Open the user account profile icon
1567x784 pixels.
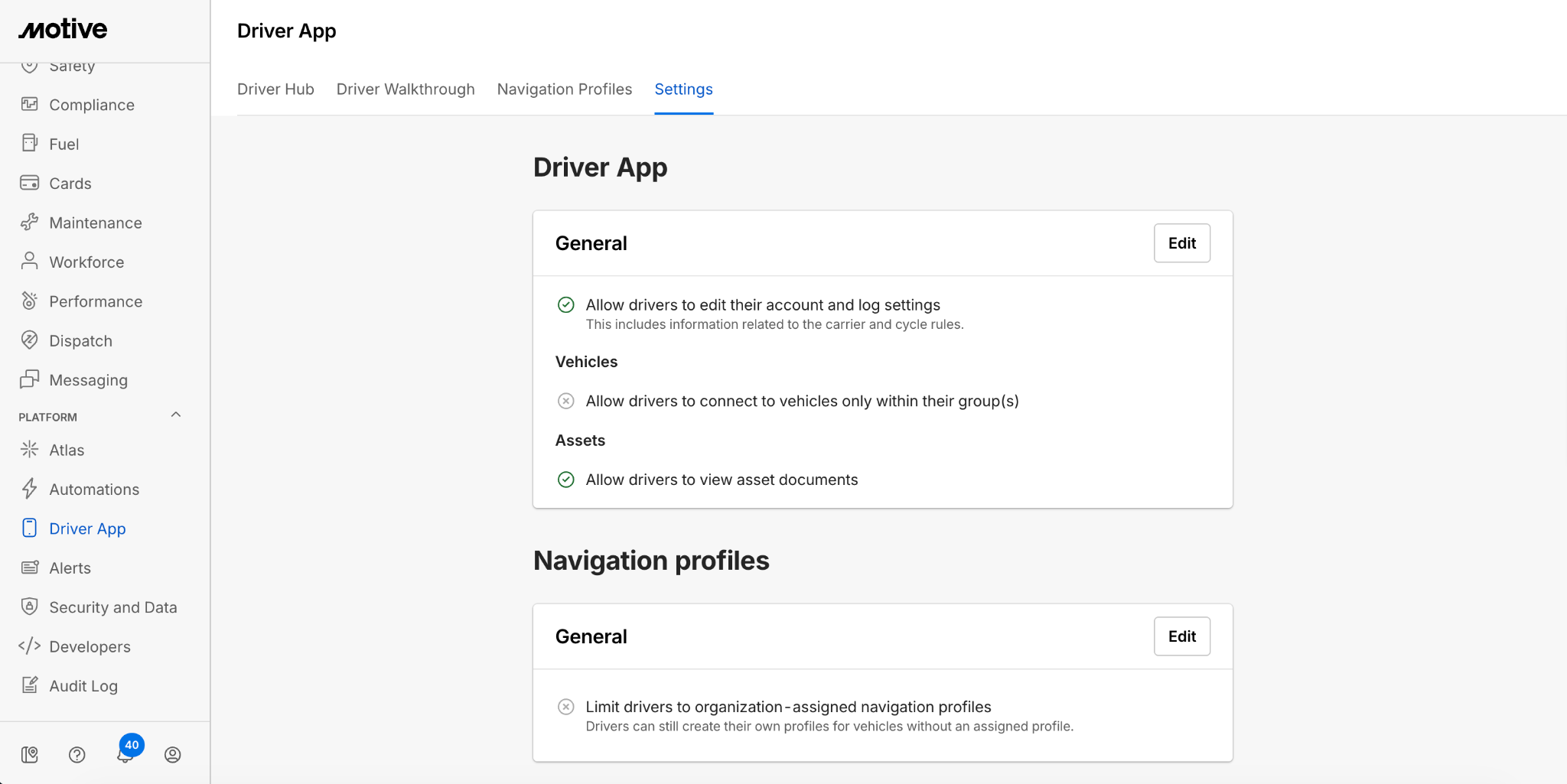coord(173,755)
